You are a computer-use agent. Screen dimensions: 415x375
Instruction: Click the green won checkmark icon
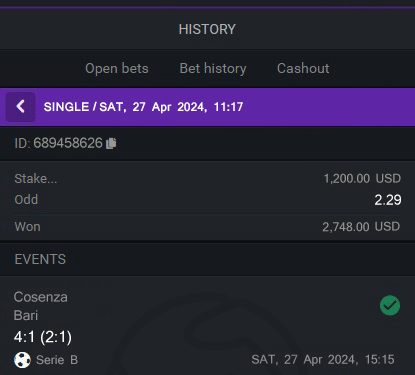(390, 305)
